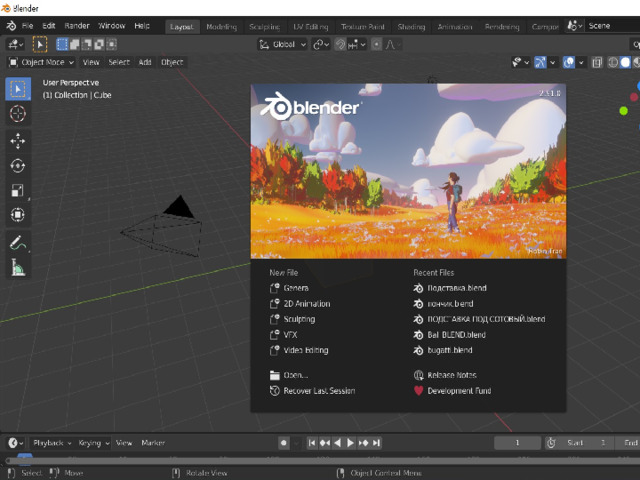This screenshot has width=640, height=480.
Task: Select the Transform tool
Action: pos(18,215)
